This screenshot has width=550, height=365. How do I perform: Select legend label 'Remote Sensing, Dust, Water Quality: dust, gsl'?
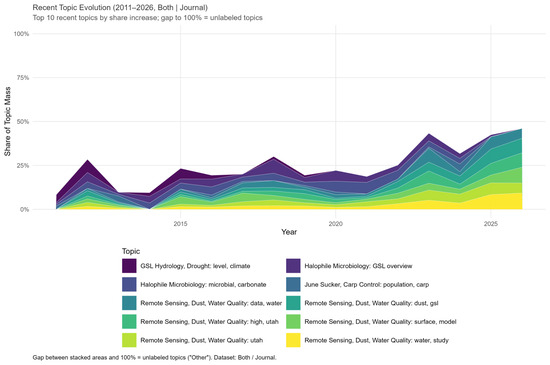(x=371, y=303)
